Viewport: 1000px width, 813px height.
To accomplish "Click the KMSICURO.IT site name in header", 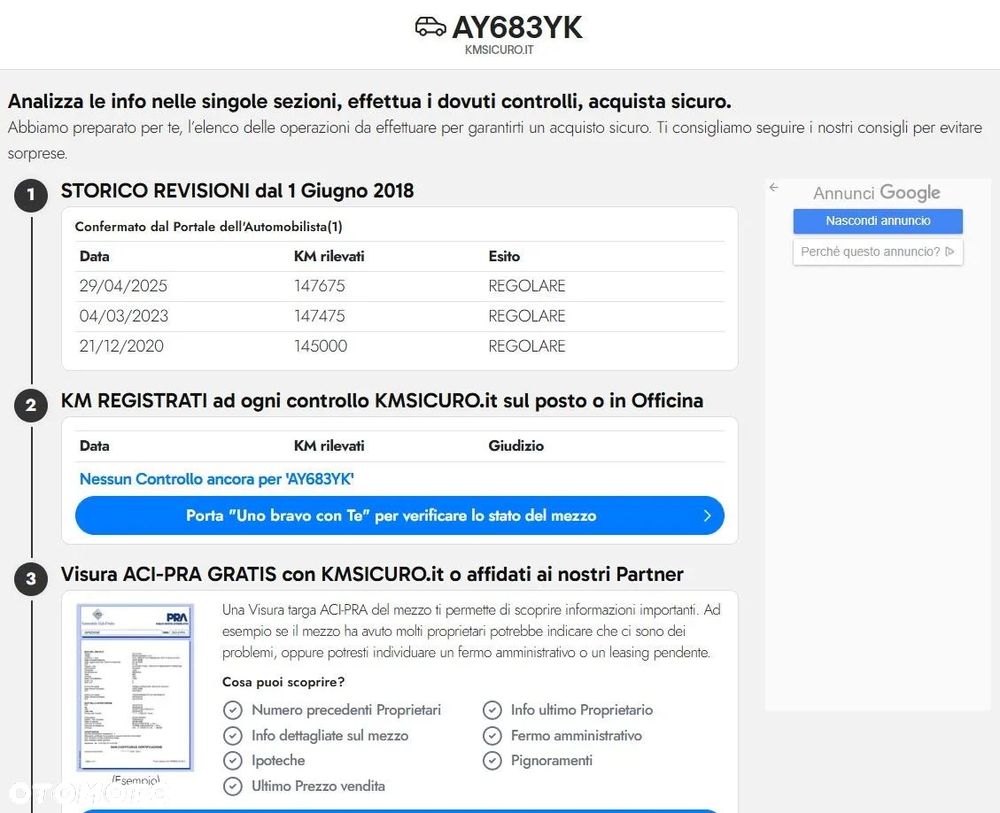I will (x=499, y=50).
